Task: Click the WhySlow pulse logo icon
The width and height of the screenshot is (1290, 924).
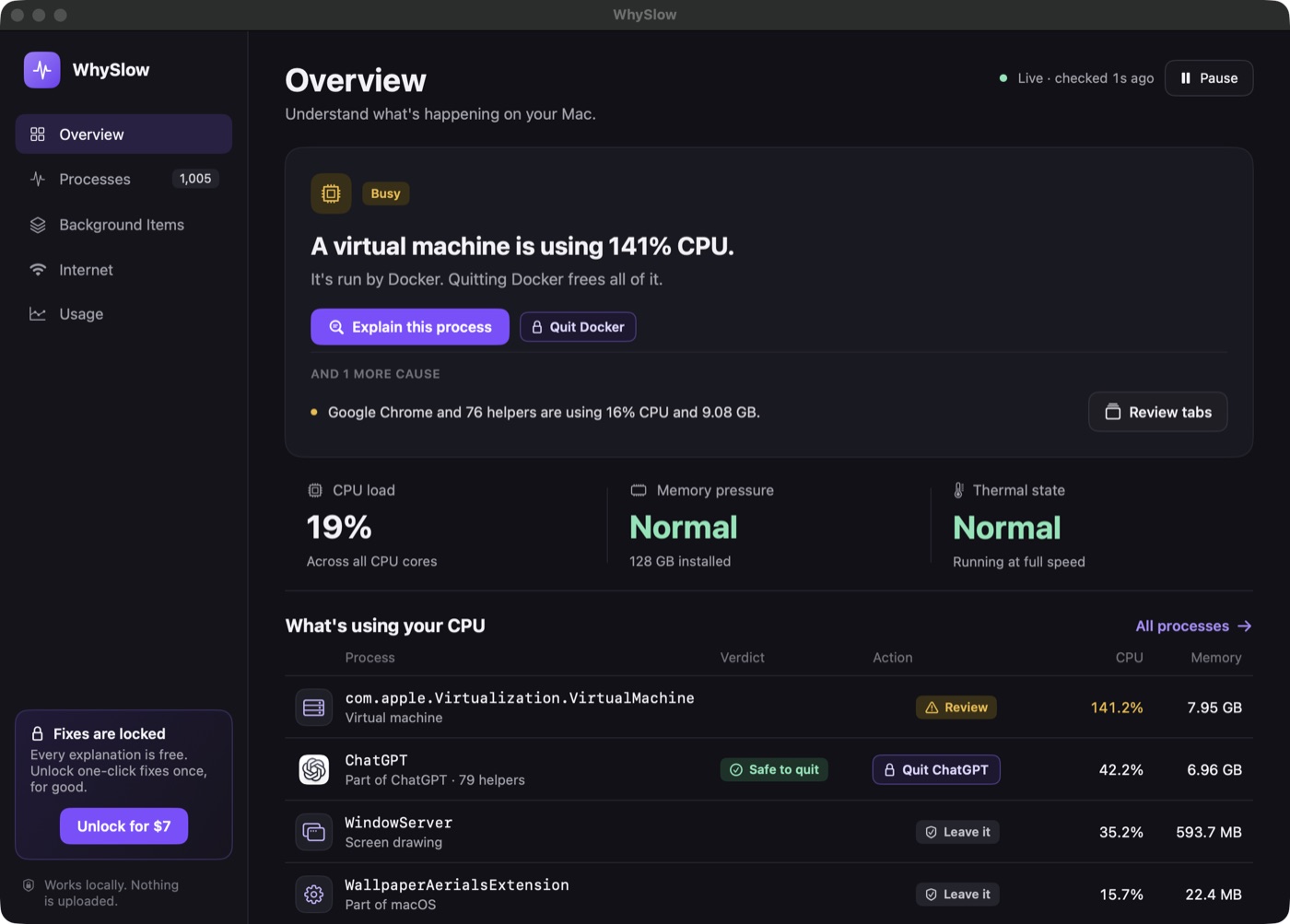Action: 42,70
